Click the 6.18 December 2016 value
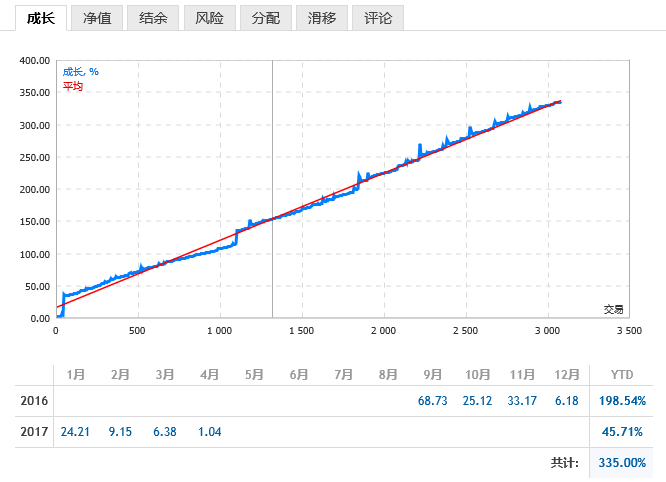This screenshot has width=666, height=482. tap(567, 401)
